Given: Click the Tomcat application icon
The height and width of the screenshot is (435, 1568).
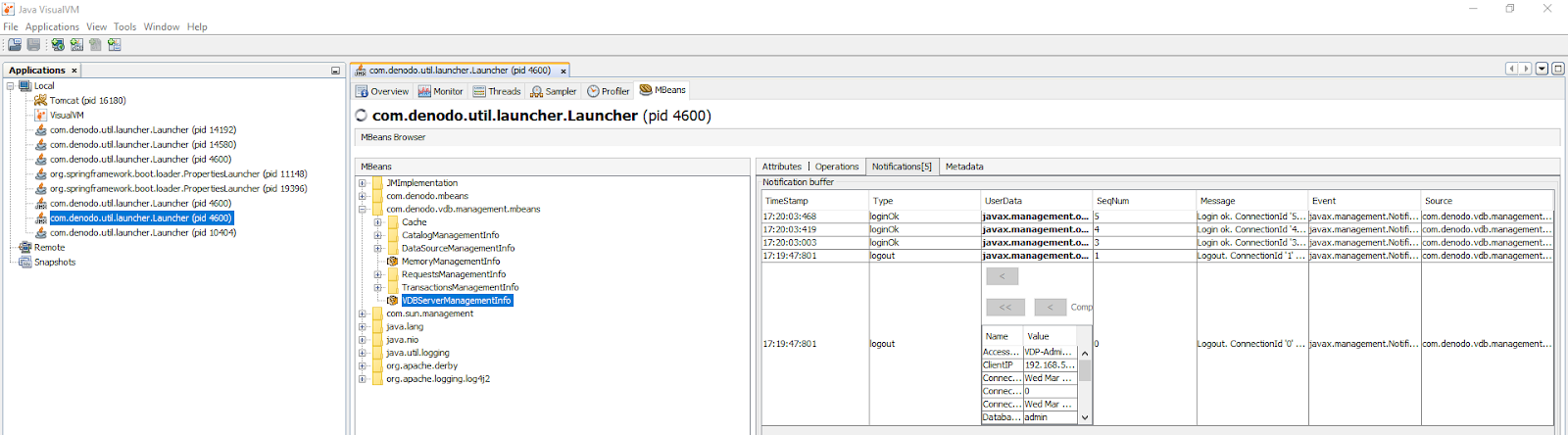Looking at the screenshot, I should pos(40,100).
